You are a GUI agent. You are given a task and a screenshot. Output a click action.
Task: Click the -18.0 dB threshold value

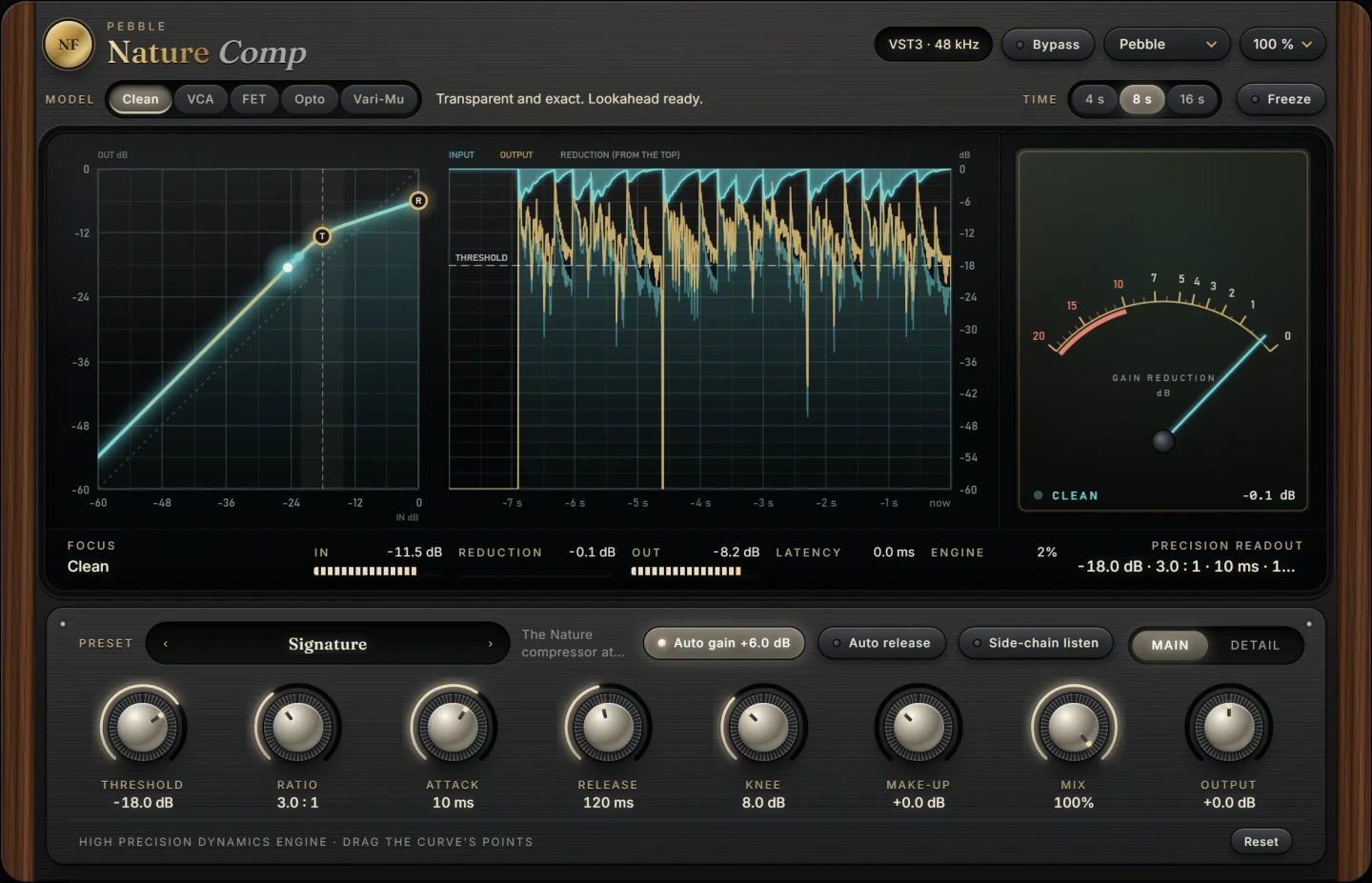tap(143, 803)
